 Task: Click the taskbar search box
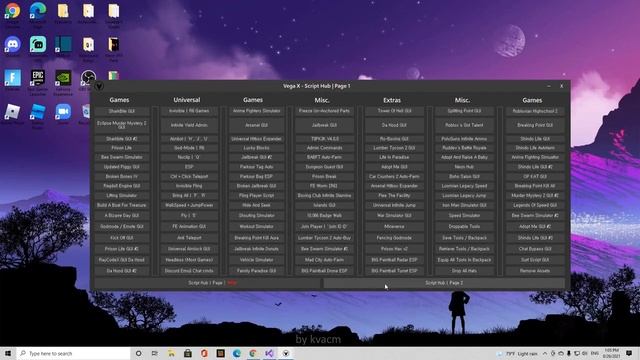pyautogui.click(x=73, y=353)
